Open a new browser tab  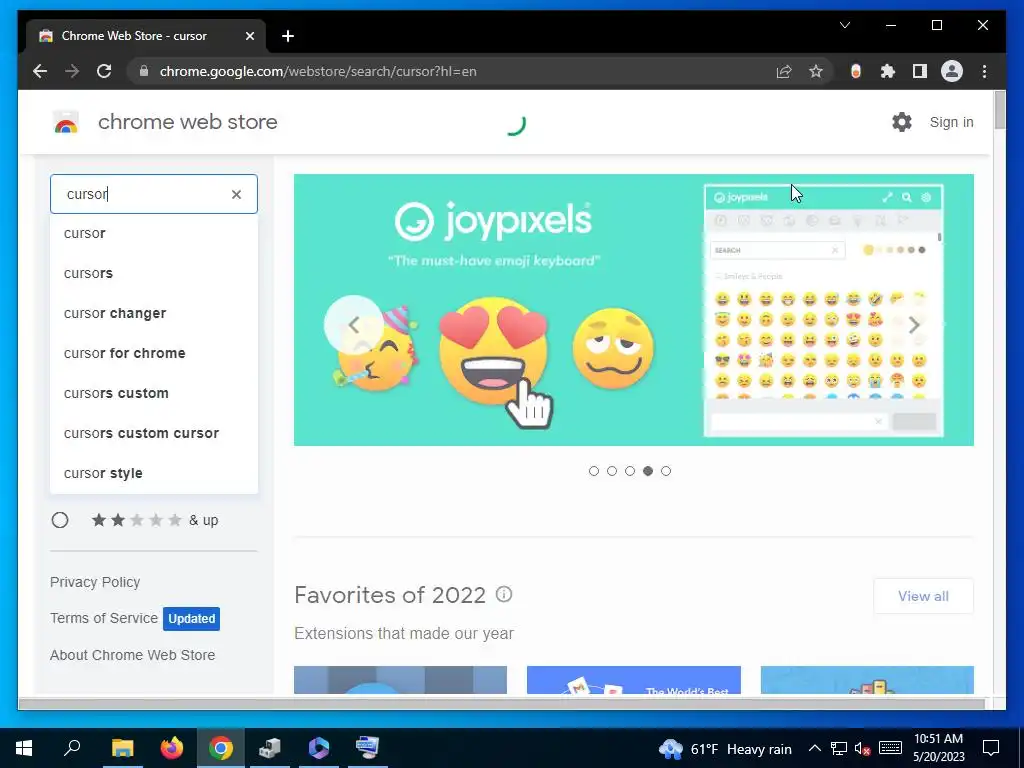288,36
